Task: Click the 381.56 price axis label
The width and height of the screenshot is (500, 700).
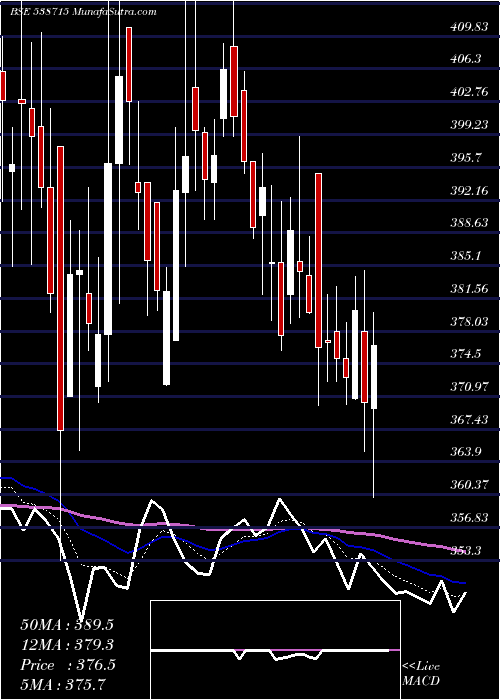Action: tap(469, 289)
